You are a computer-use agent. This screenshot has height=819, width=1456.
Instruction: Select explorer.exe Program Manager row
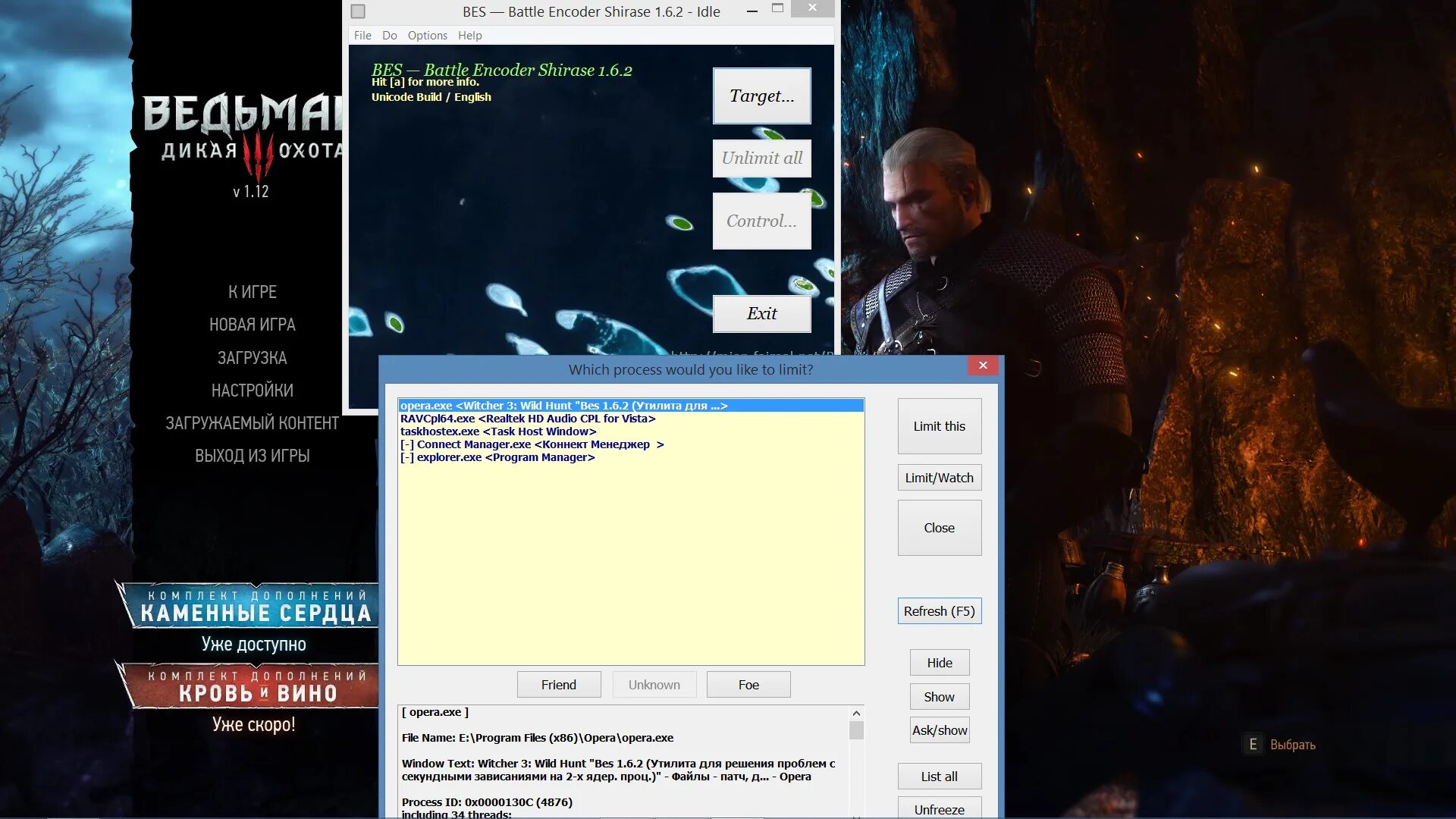pyautogui.click(x=631, y=457)
